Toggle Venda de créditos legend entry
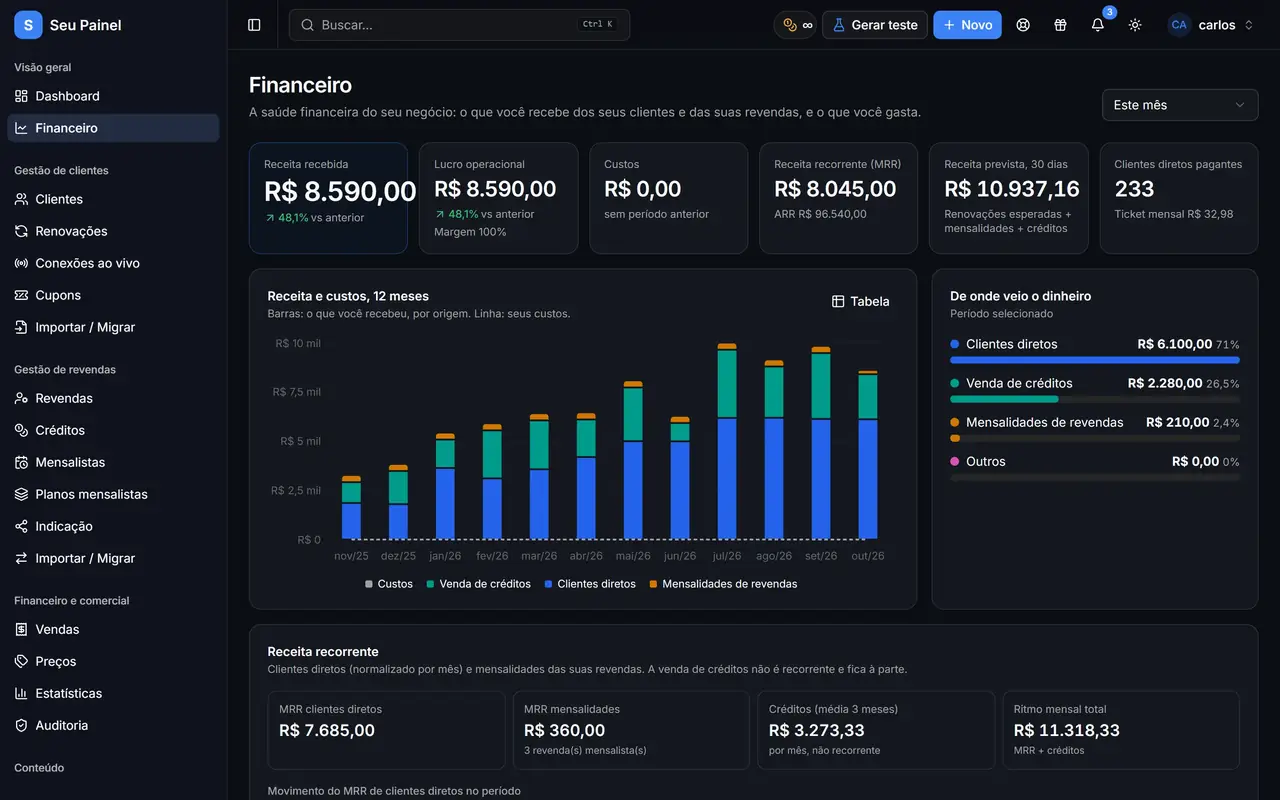 pyautogui.click(x=478, y=584)
